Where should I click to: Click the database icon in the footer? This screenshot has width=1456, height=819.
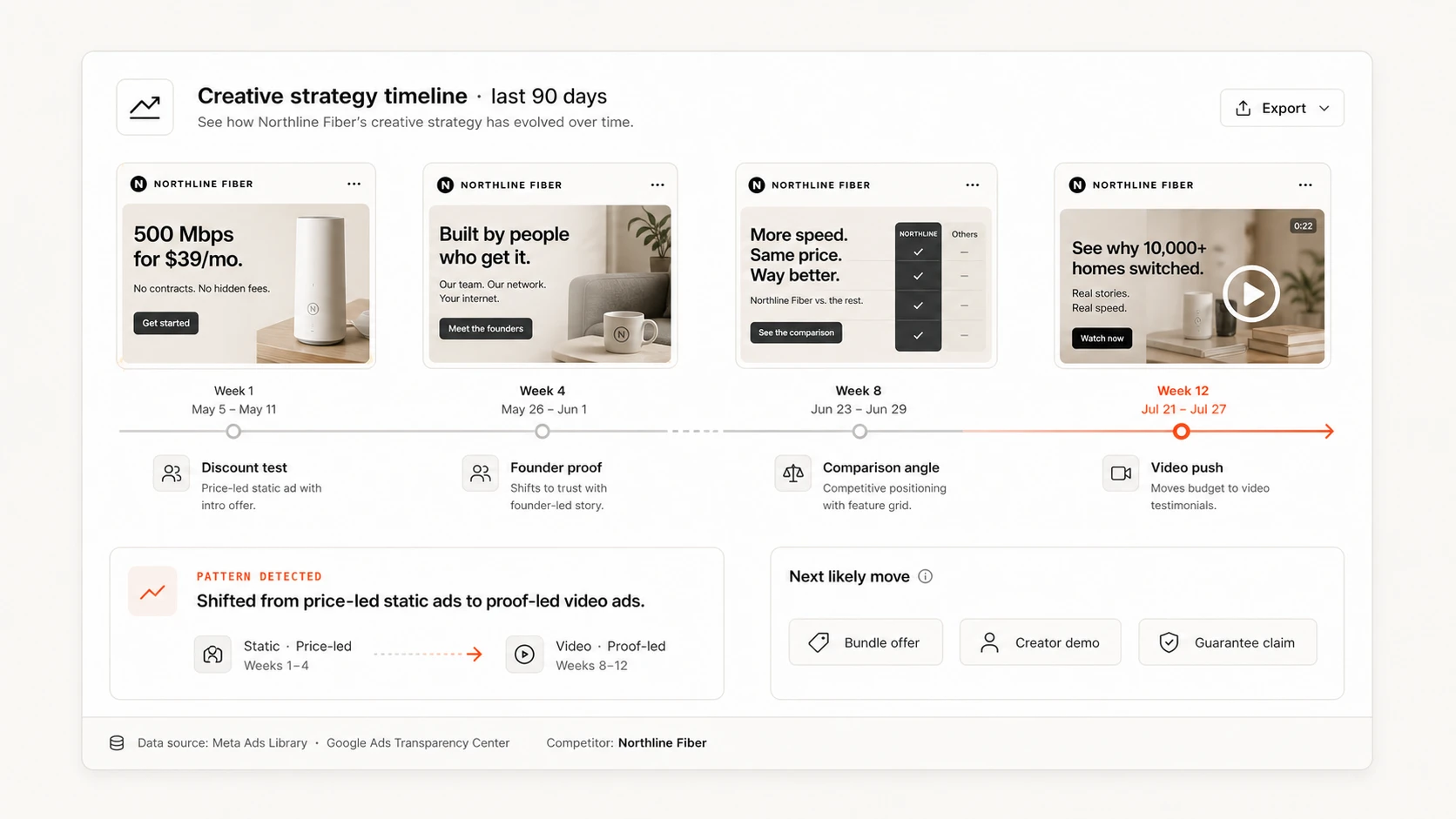coord(117,742)
